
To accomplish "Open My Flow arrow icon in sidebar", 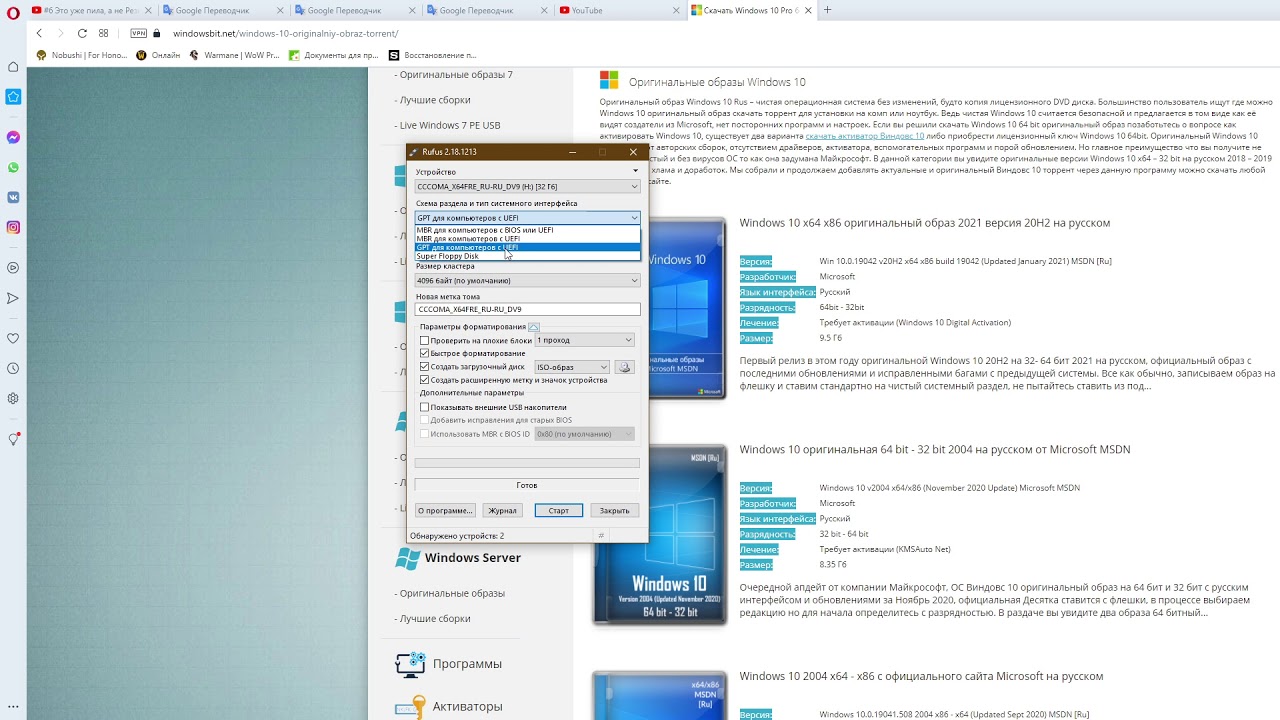I will click(x=13, y=298).
